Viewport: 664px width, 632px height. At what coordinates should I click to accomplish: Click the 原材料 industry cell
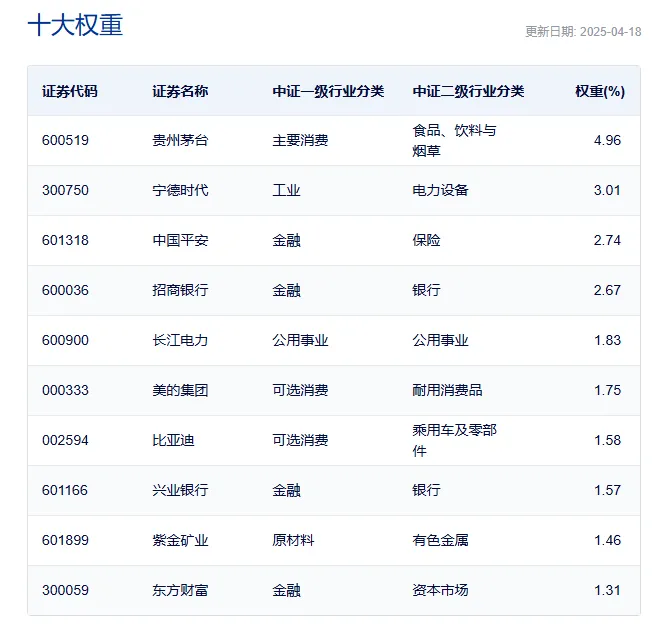coord(293,540)
